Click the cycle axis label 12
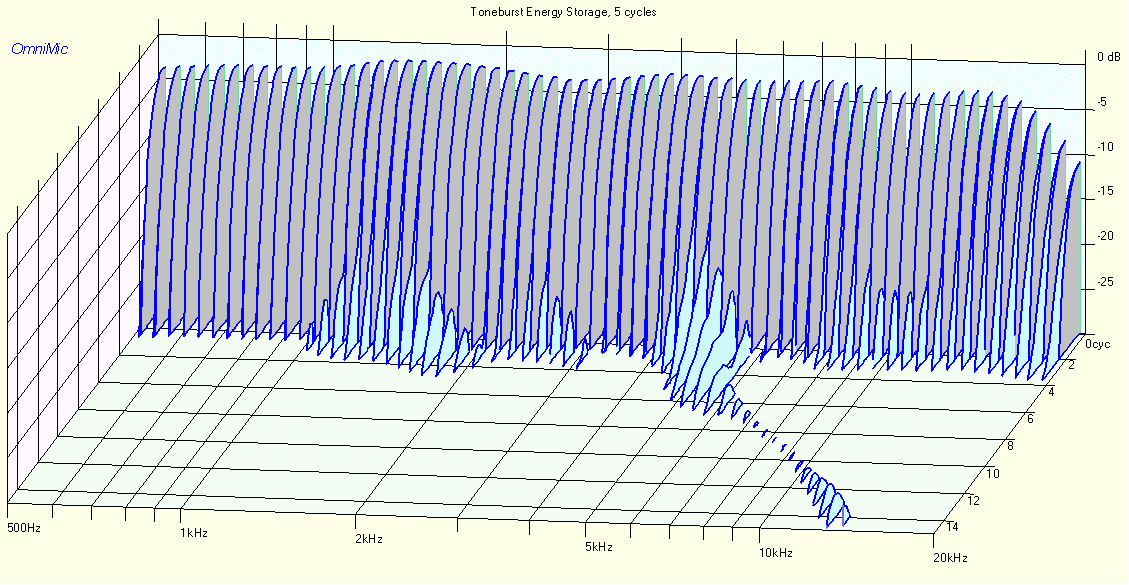 pos(973,501)
